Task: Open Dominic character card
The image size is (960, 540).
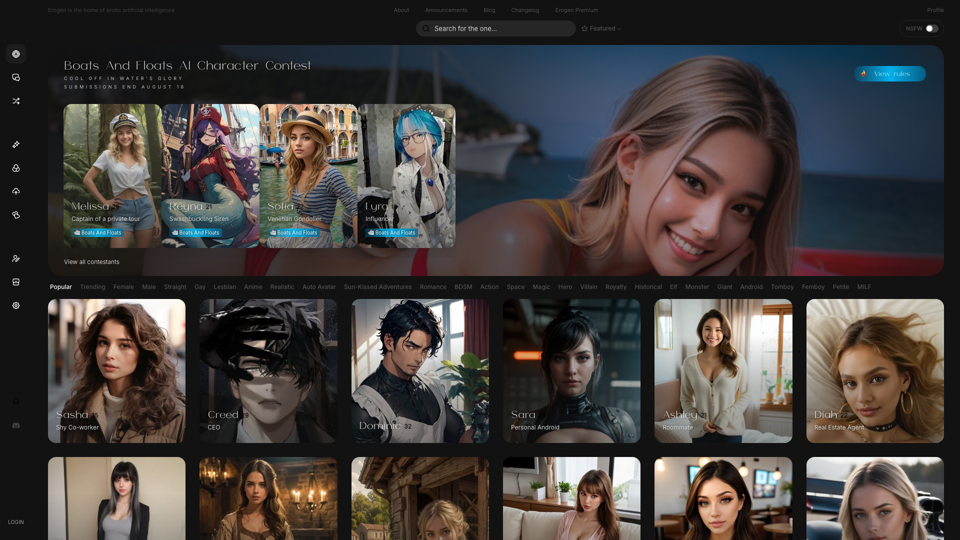Action: 420,370
